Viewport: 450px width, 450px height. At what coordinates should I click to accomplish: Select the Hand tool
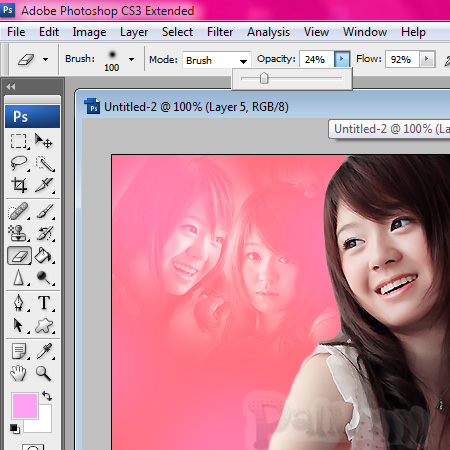[x=19, y=373]
